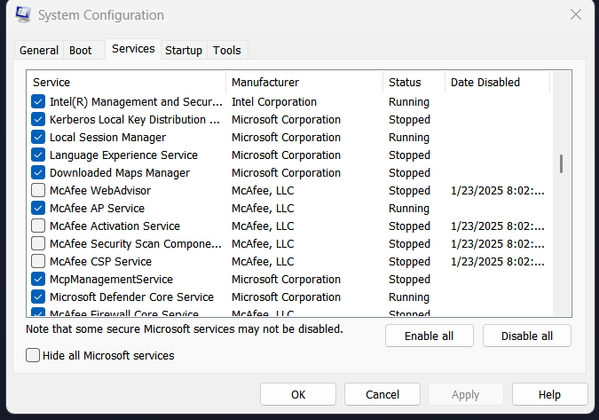
Task: Uncheck McpManagementService checkbox
Action: click(x=38, y=279)
